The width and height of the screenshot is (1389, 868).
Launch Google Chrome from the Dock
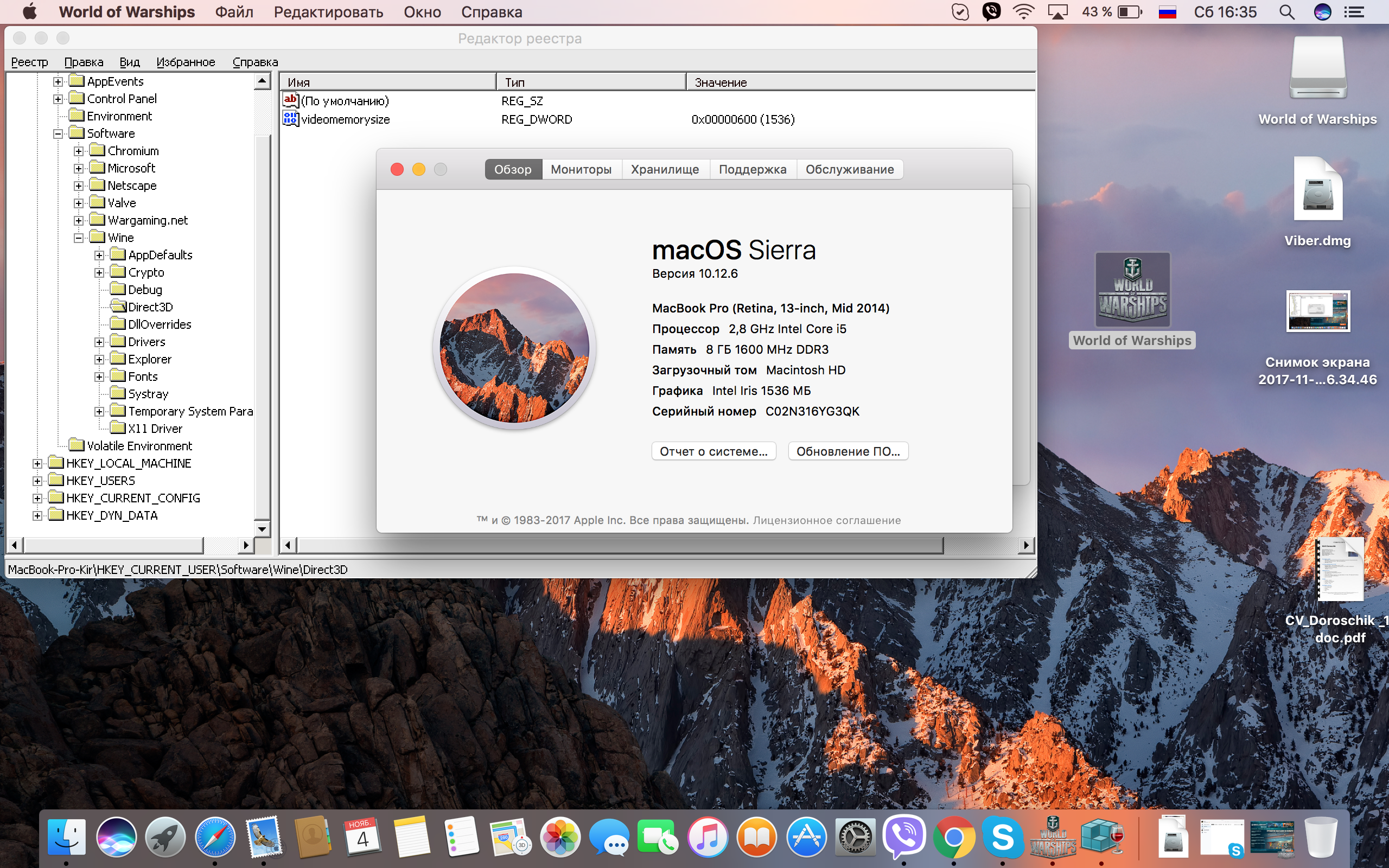[x=954, y=837]
